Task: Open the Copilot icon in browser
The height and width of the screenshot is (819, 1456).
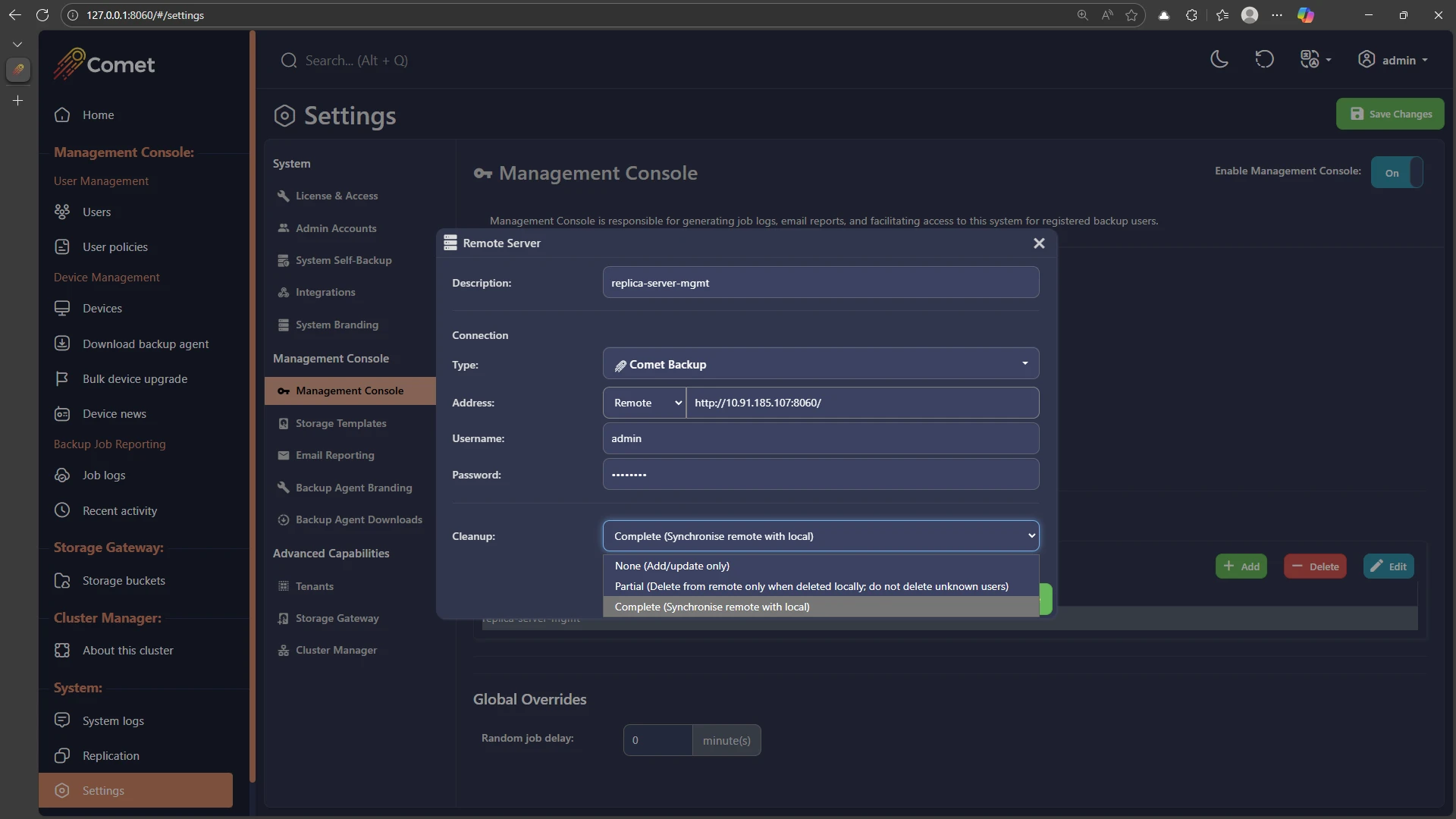Action: 1306,15
